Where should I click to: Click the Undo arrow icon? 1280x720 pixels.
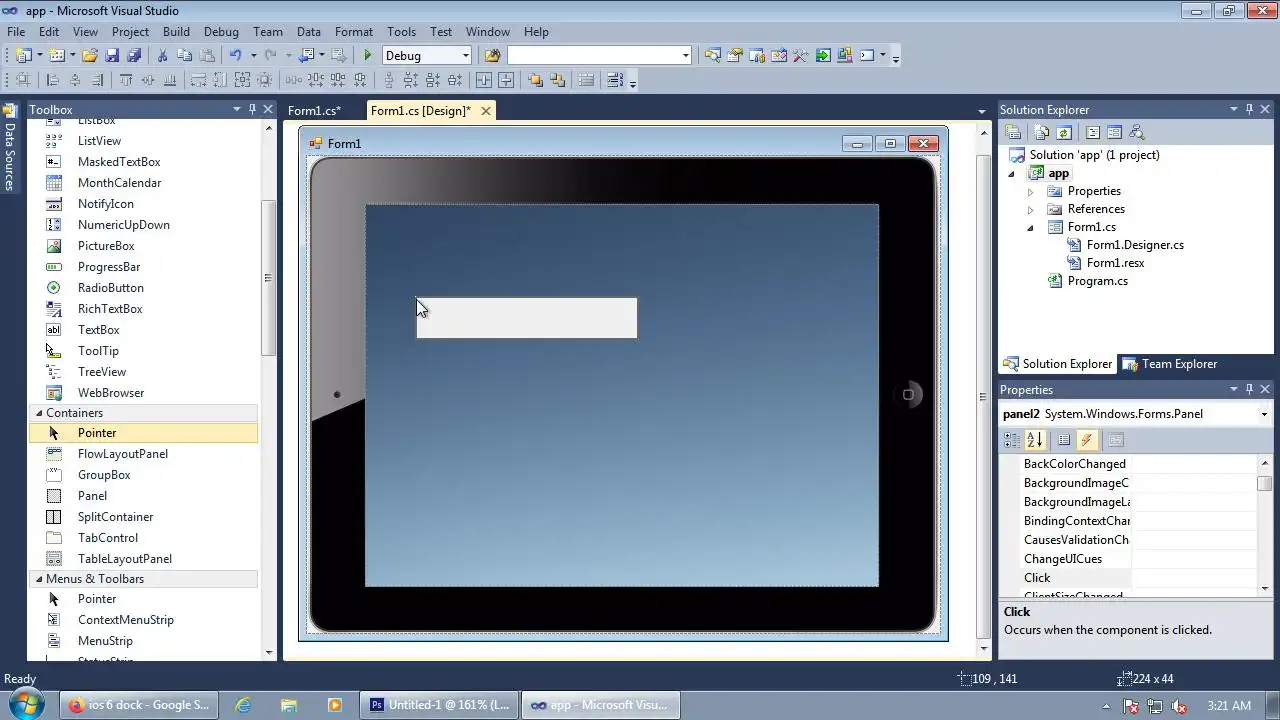click(x=235, y=56)
